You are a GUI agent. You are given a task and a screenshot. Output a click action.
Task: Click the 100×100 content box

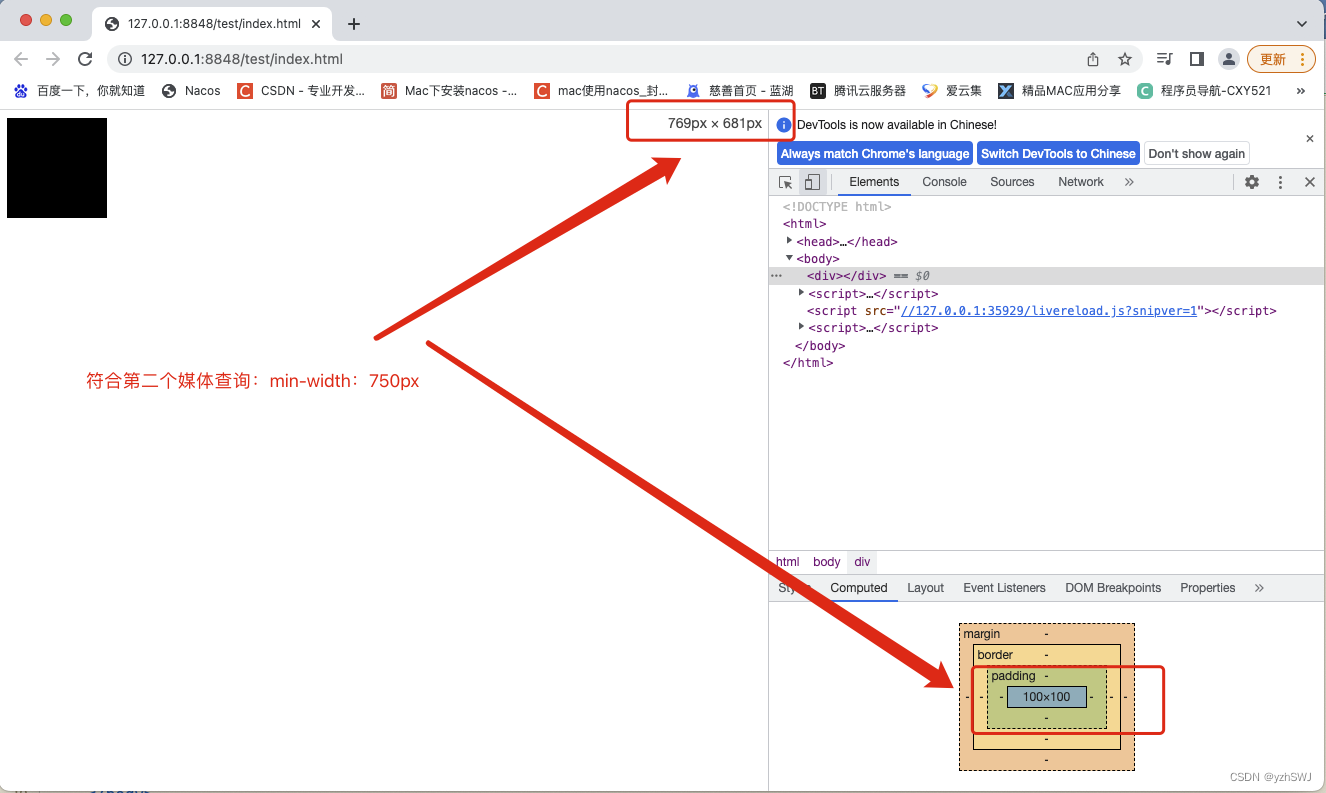click(x=1046, y=697)
